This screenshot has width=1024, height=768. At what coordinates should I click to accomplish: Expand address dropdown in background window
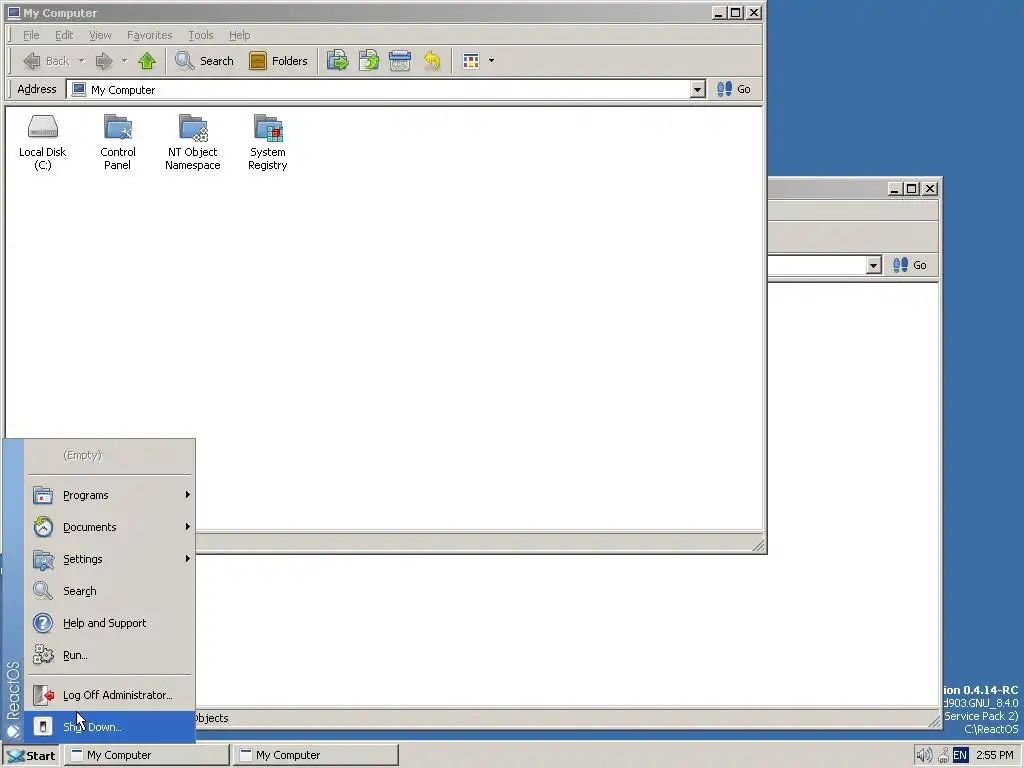coord(874,265)
